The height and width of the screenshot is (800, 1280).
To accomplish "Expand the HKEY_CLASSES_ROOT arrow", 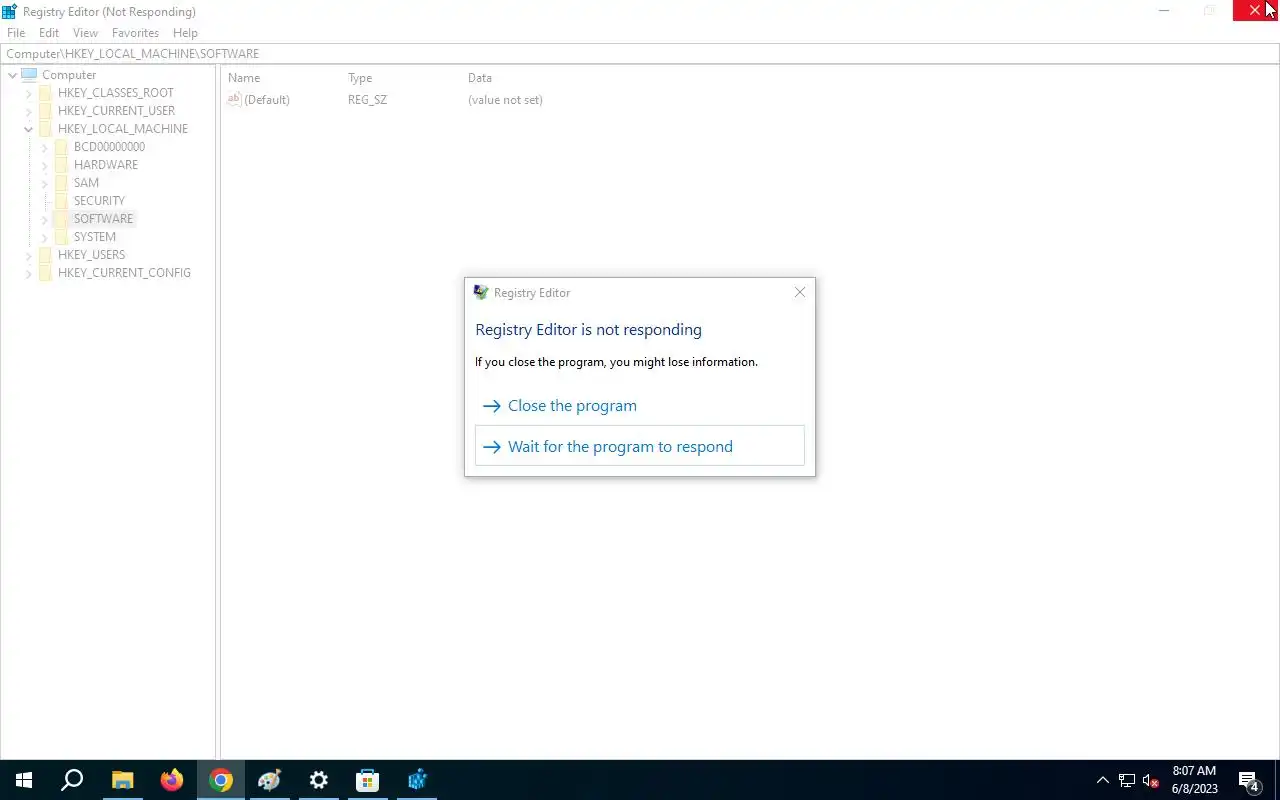I will (28, 93).
